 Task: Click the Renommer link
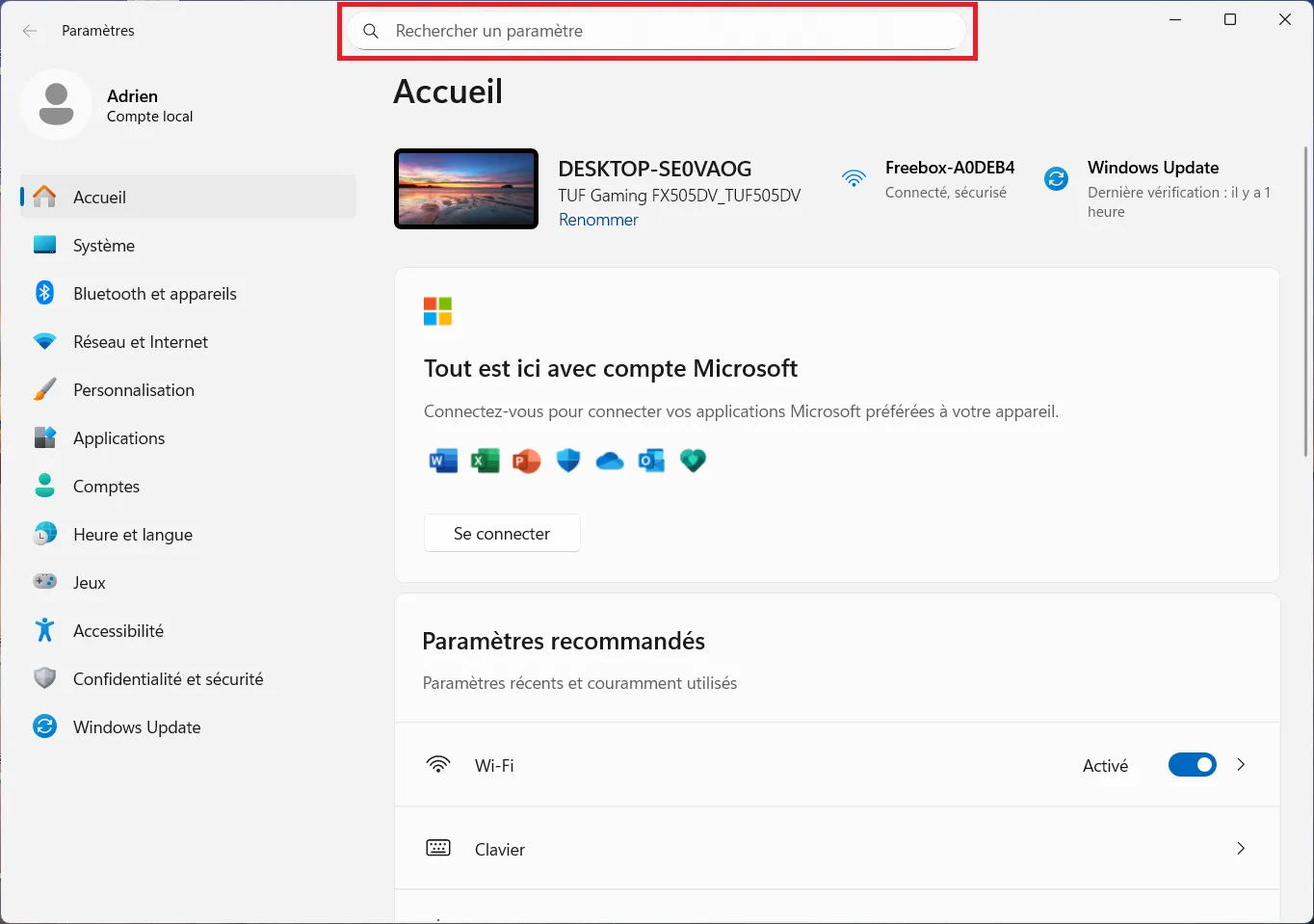(597, 219)
